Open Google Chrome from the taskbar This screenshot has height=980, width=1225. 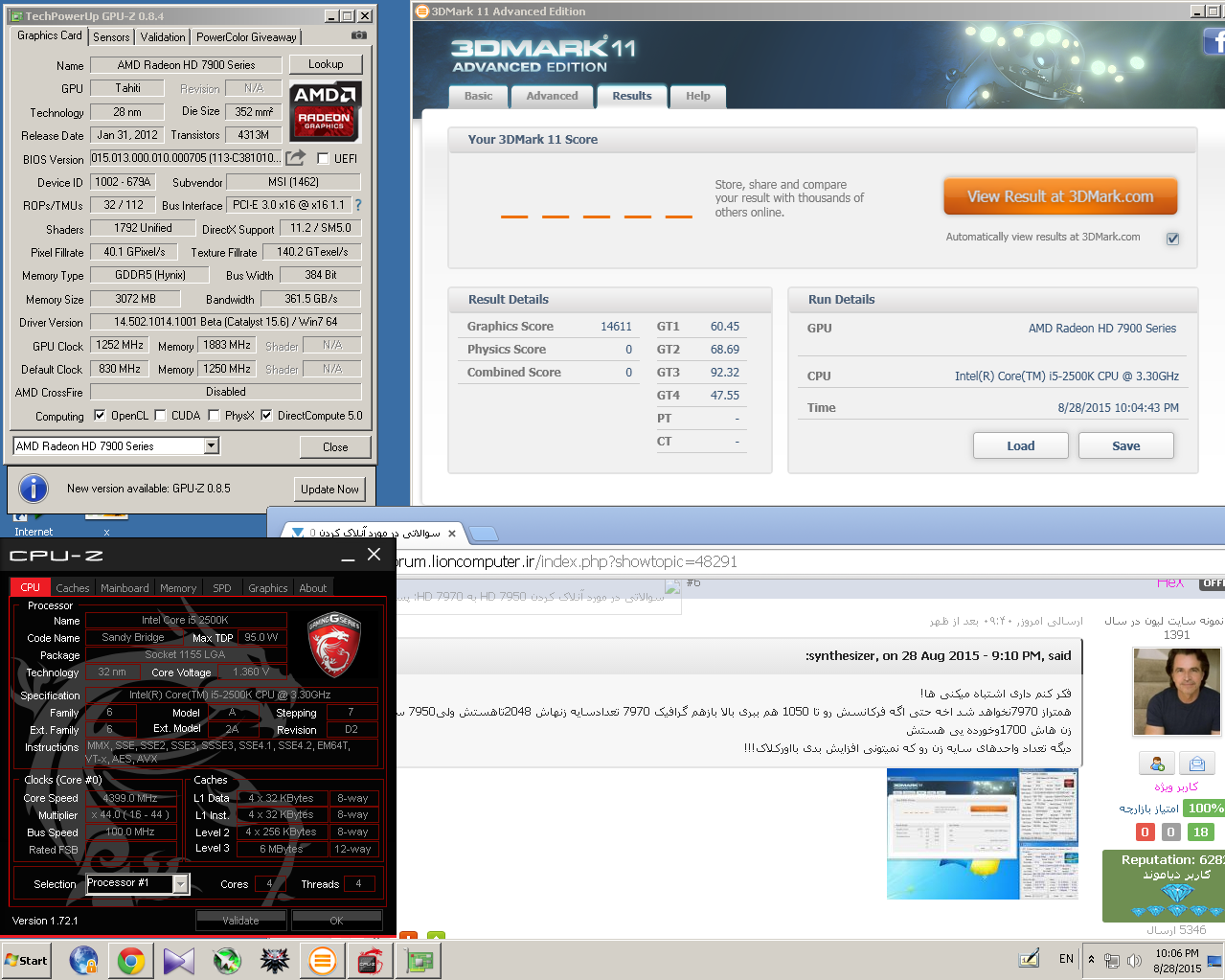131,960
